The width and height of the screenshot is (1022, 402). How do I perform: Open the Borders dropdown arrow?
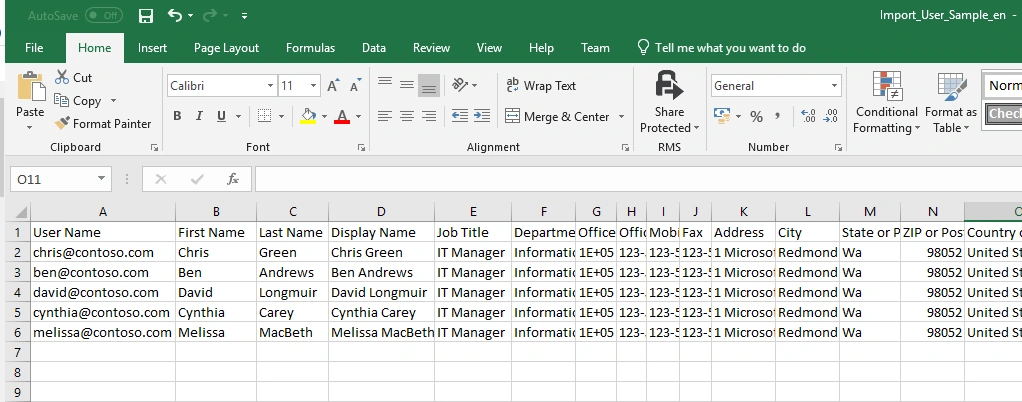[282, 117]
